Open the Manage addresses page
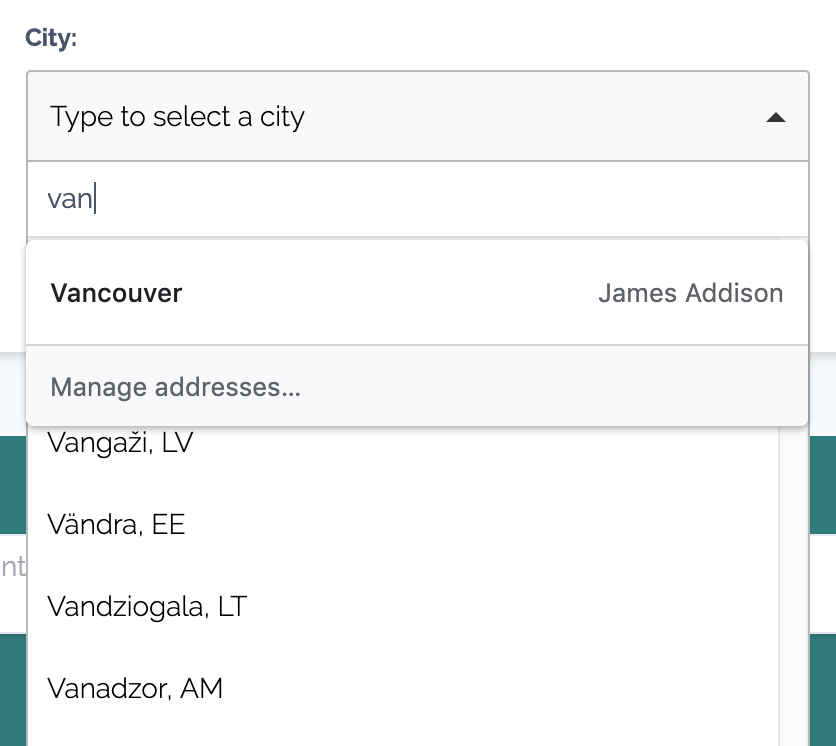The height and width of the screenshot is (746, 836). [x=175, y=387]
